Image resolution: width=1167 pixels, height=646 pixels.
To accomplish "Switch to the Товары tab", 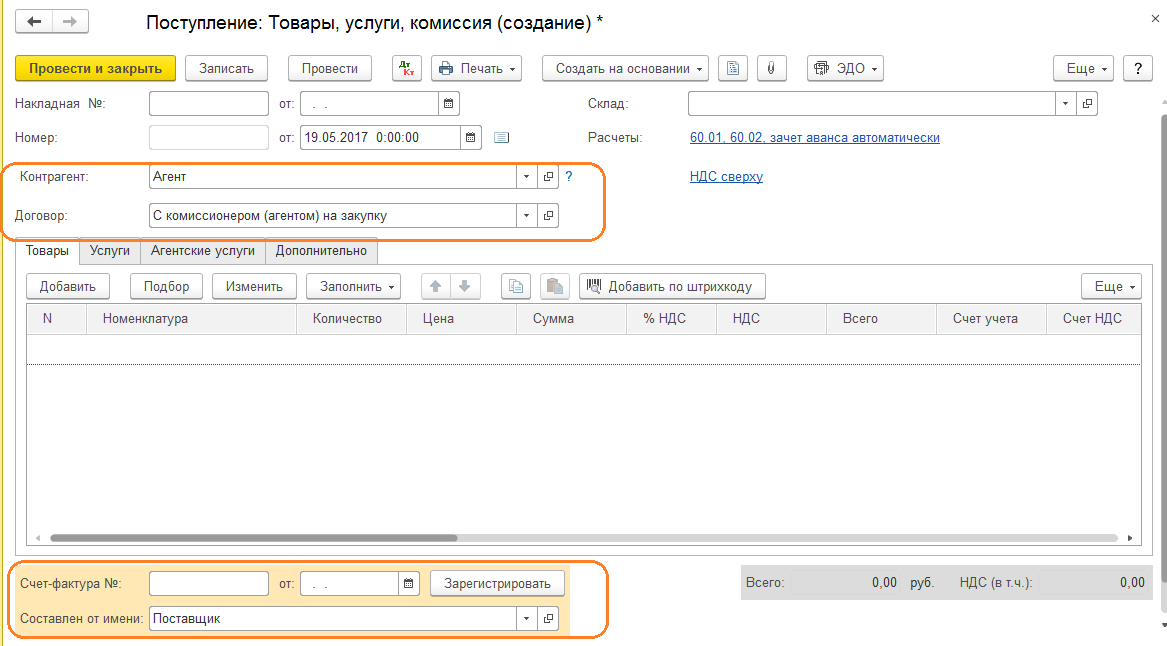I will tap(47, 251).
